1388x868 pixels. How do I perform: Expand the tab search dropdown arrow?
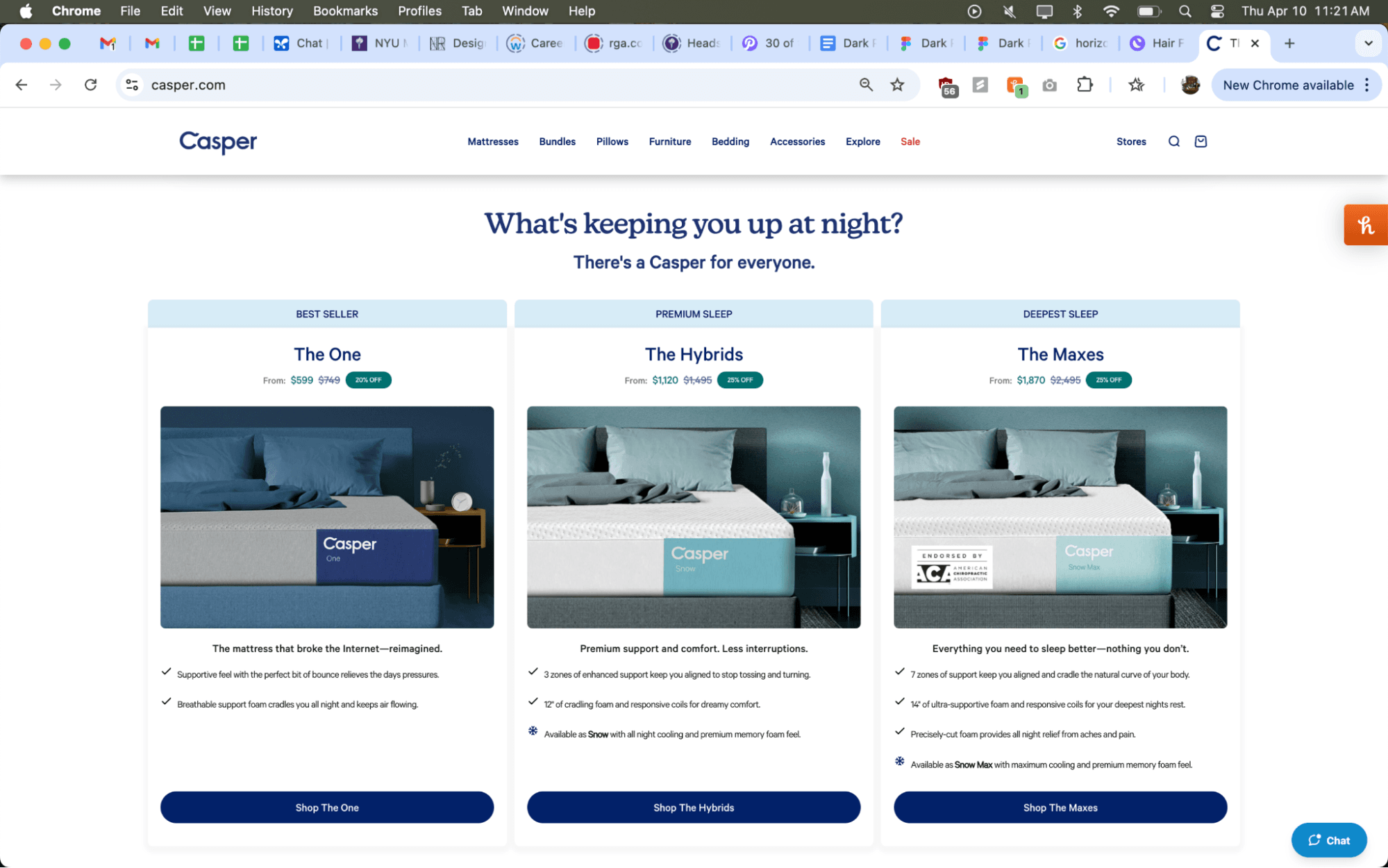point(1368,43)
